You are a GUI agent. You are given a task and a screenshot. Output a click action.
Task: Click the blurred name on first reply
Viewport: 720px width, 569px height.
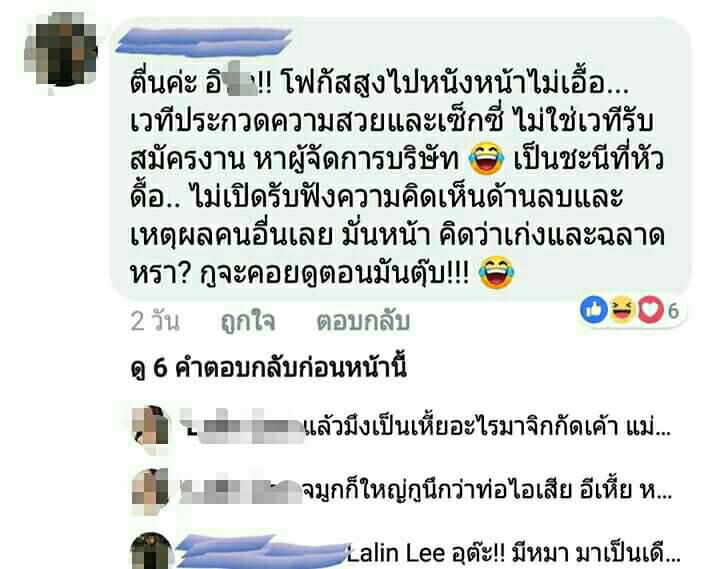pos(242,427)
